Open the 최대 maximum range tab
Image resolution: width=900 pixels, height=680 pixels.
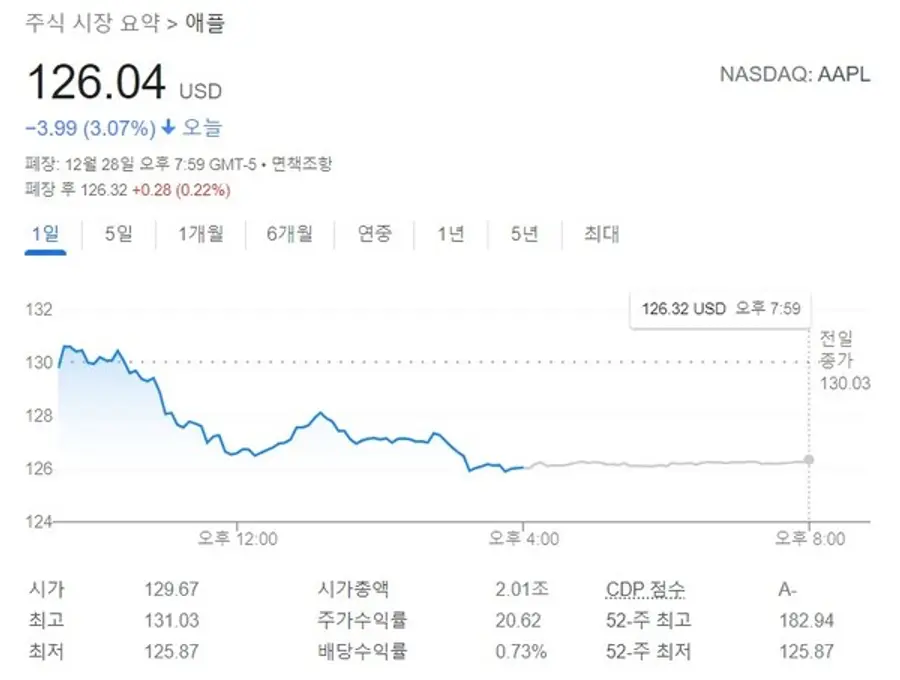click(x=602, y=234)
